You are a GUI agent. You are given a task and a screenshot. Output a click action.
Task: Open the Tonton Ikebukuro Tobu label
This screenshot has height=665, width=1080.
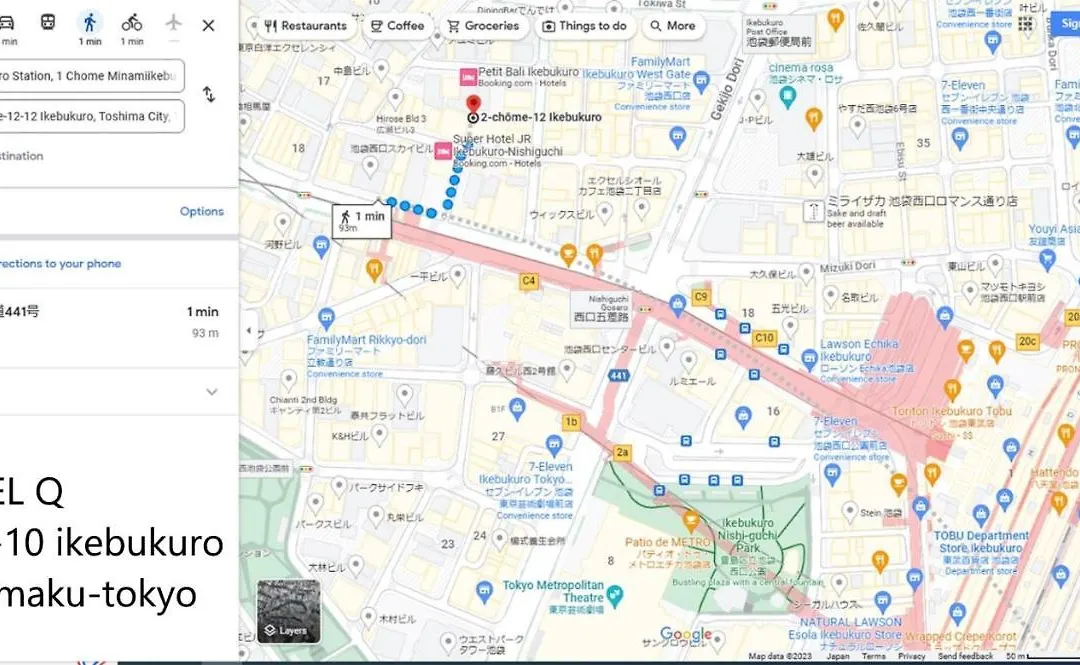click(952, 411)
